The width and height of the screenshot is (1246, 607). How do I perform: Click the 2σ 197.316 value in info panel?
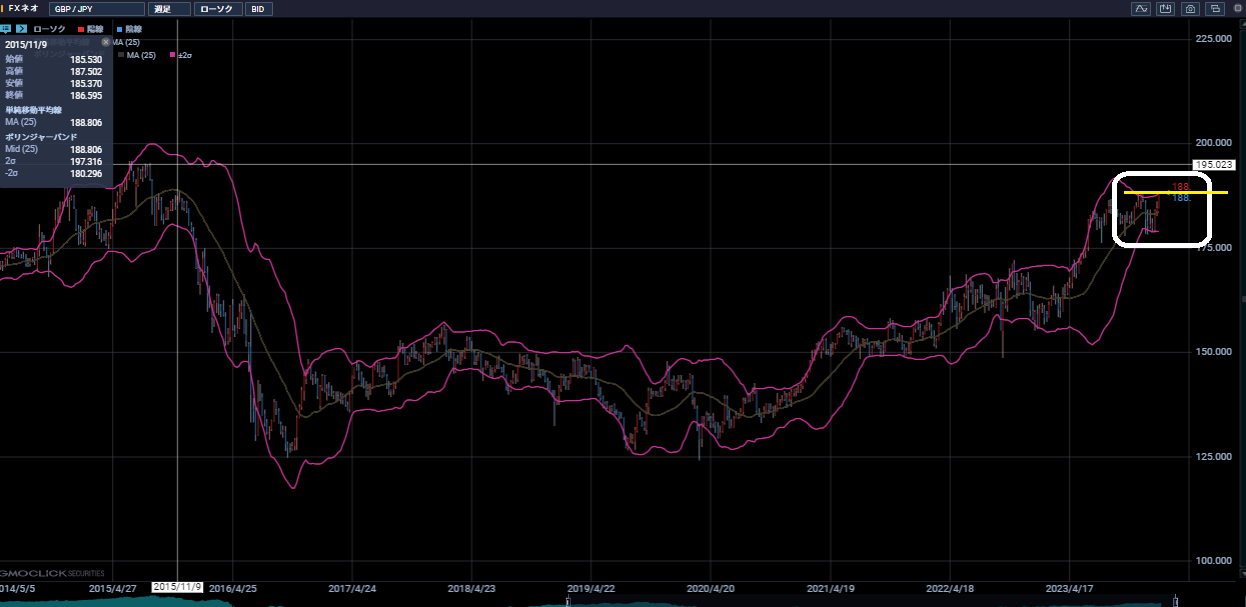coord(87,161)
